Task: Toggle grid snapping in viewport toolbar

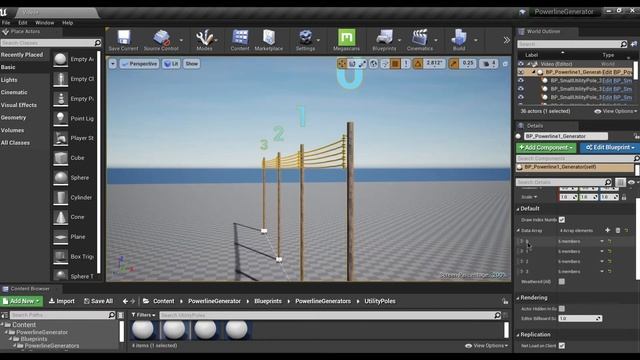Action: click(x=395, y=64)
